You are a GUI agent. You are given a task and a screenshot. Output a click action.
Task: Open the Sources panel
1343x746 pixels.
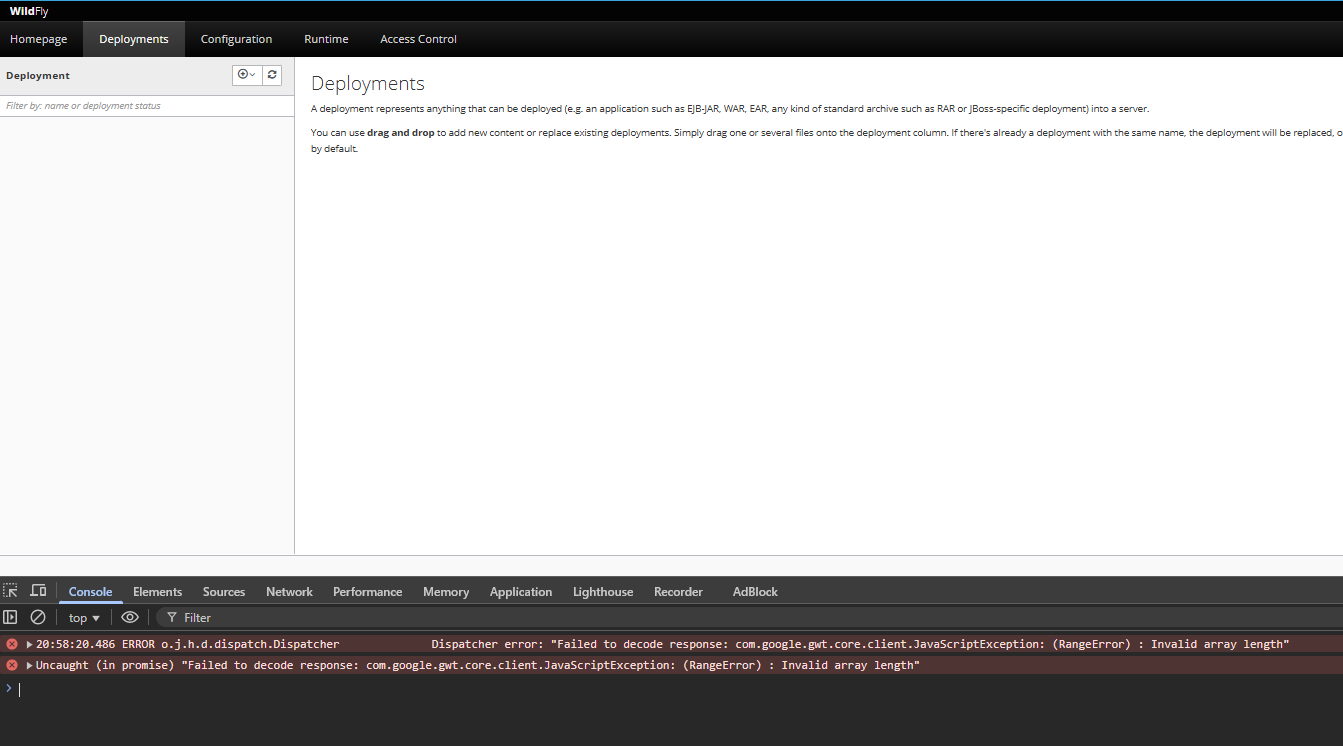point(224,592)
